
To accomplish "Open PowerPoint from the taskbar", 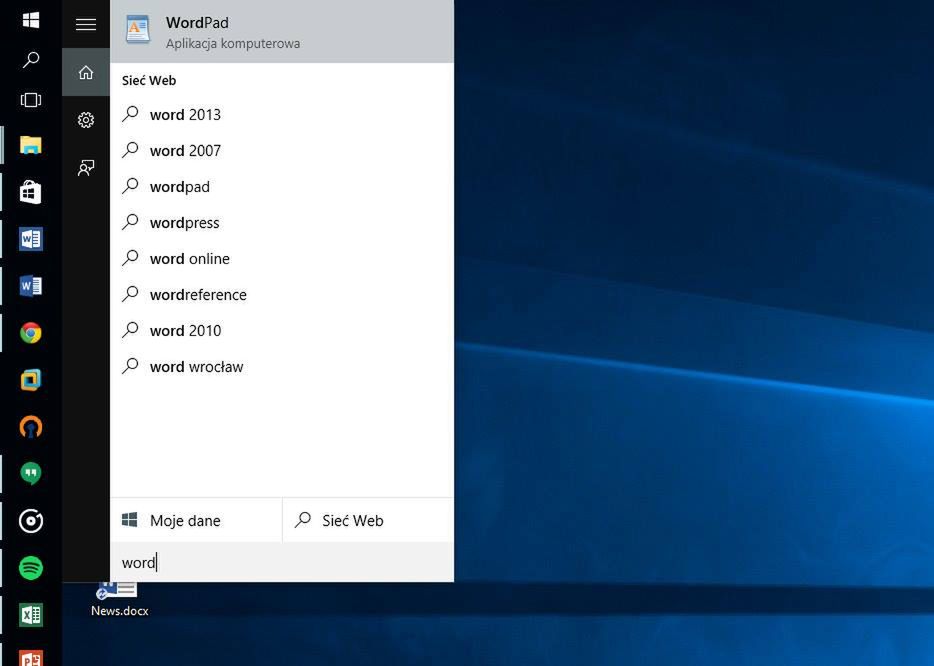I will (31, 658).
